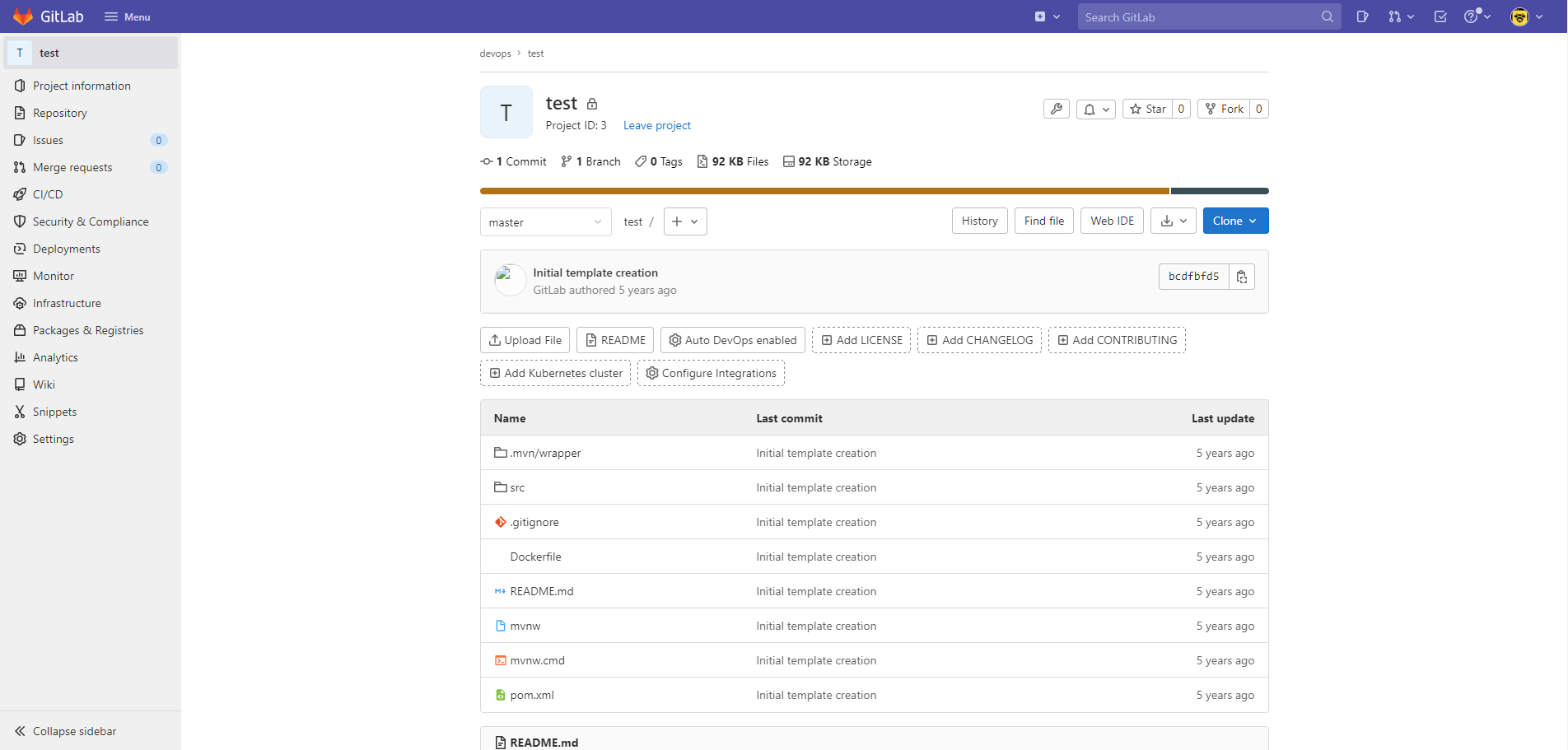Open merge requests icon in top bar
1568x750 pixels.
click(x=1401, y=16)
